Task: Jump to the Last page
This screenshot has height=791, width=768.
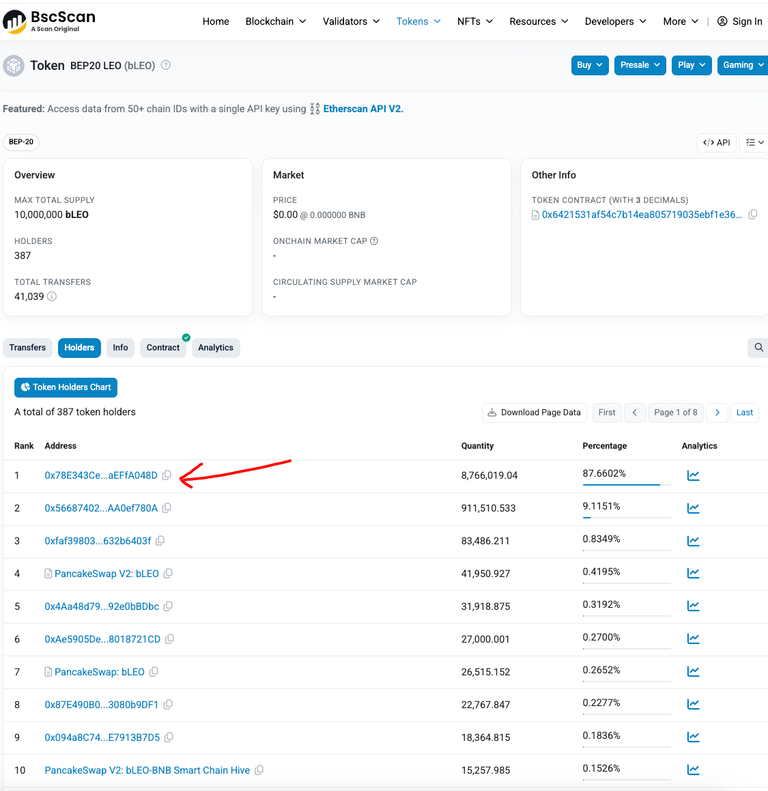Action: (744, 413)
